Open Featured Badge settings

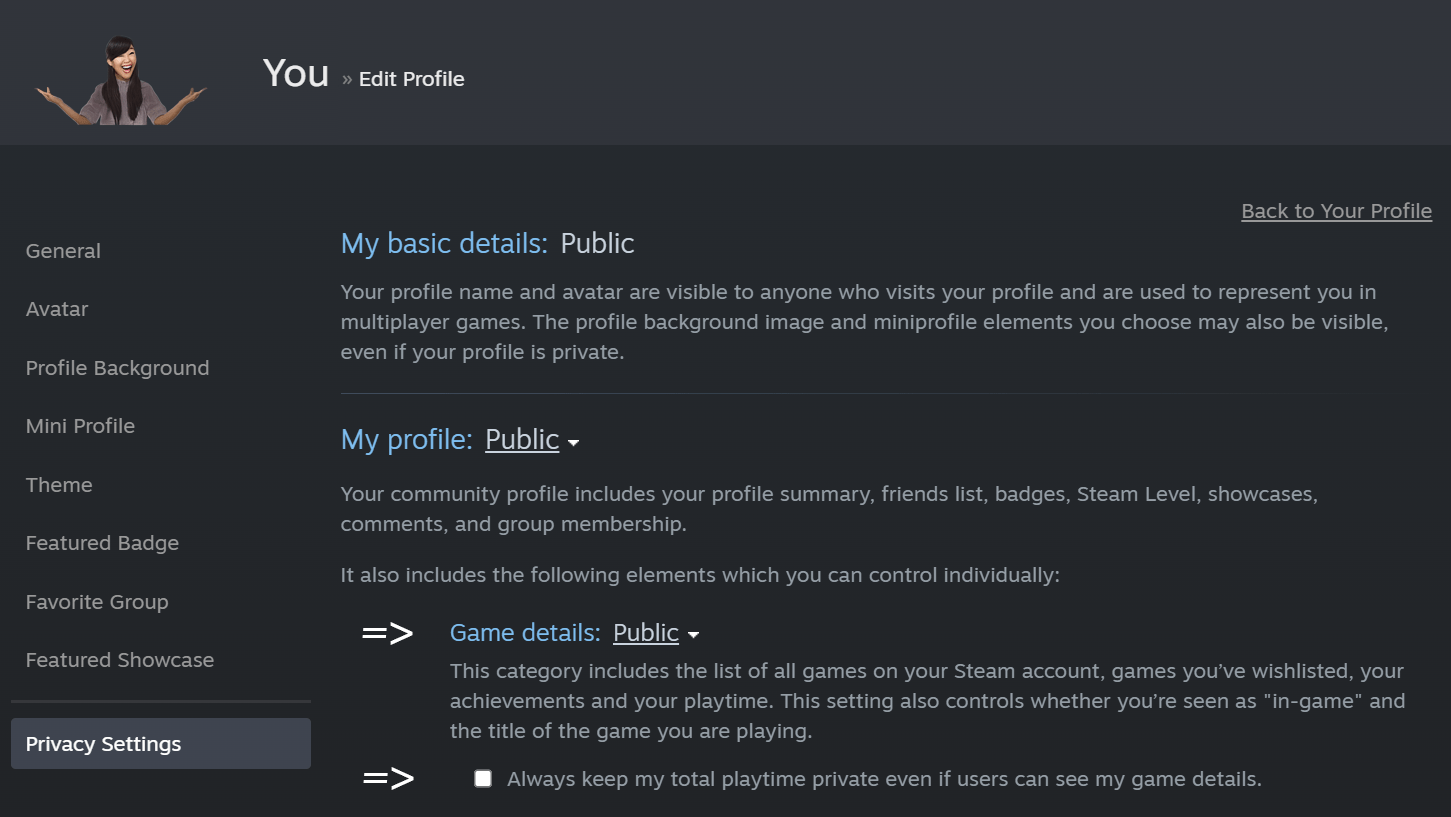(102, 543)
